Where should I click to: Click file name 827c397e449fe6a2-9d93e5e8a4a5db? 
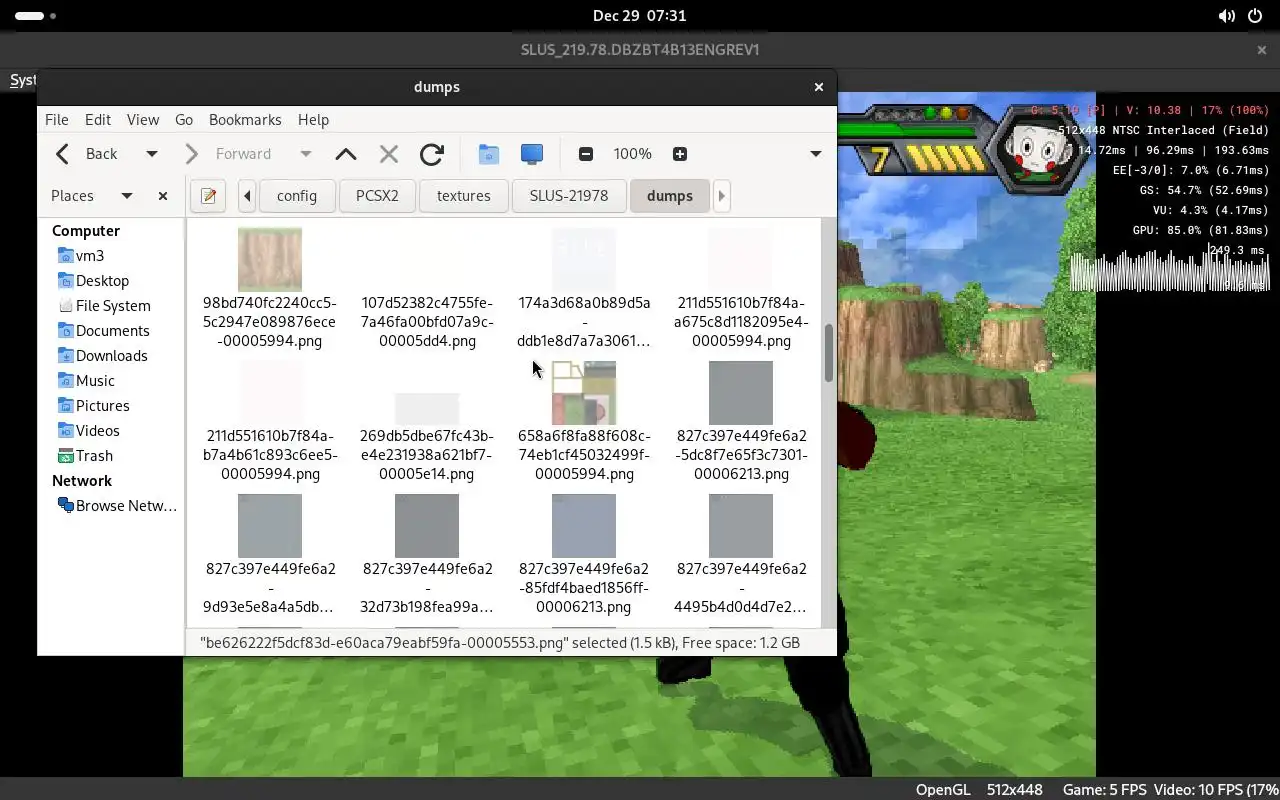[x=270, y=588]
